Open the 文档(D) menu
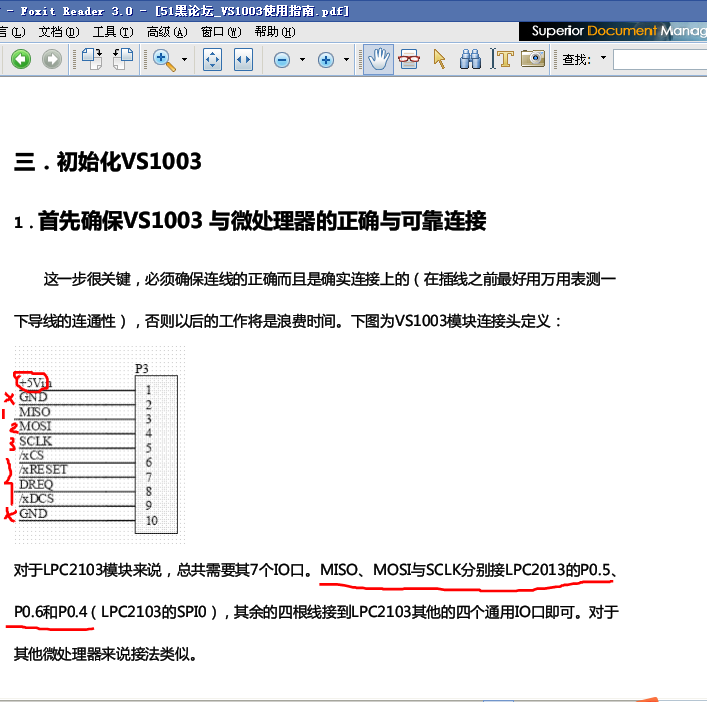Viewport: 707px width, 702px height. tap(59, 32)
